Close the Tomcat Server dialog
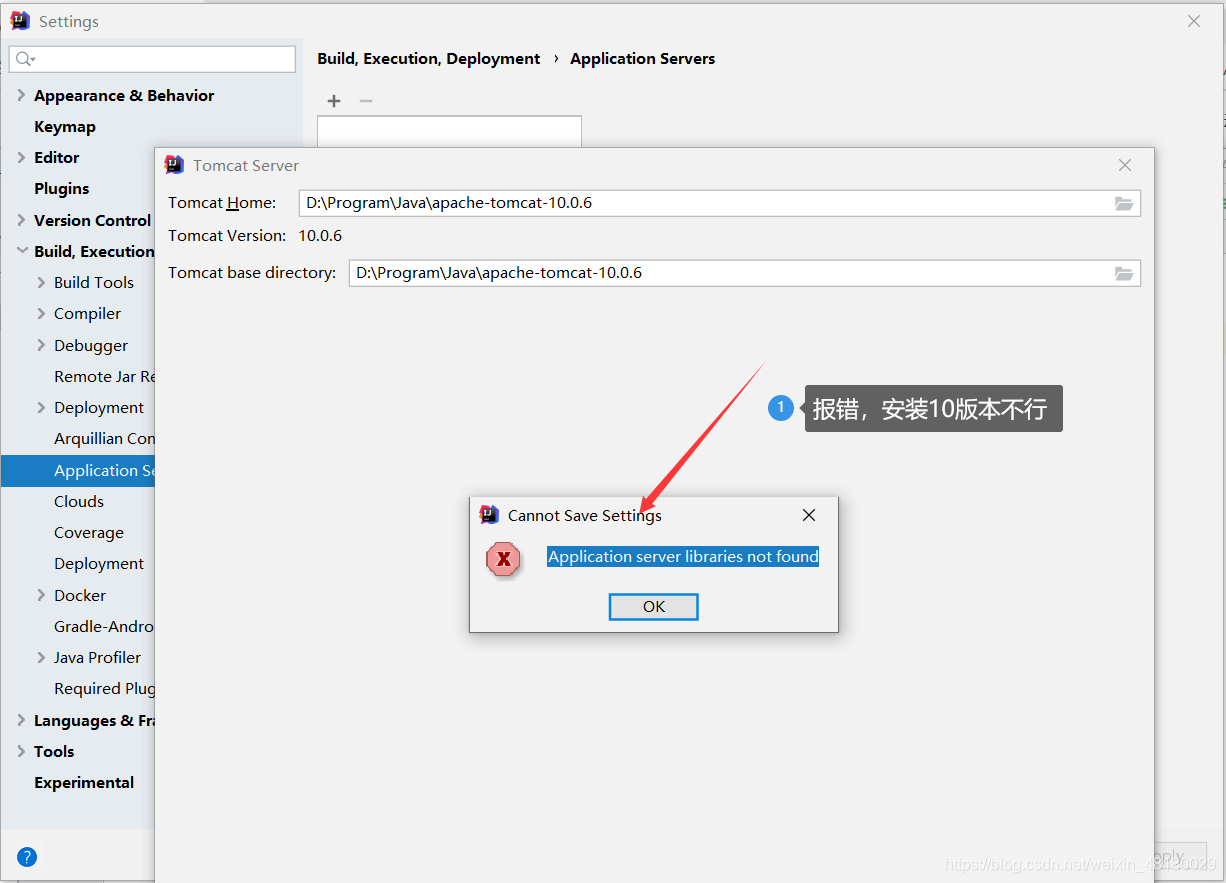This screenshot has width=1226, height=883. click(x=1125, y=165)
